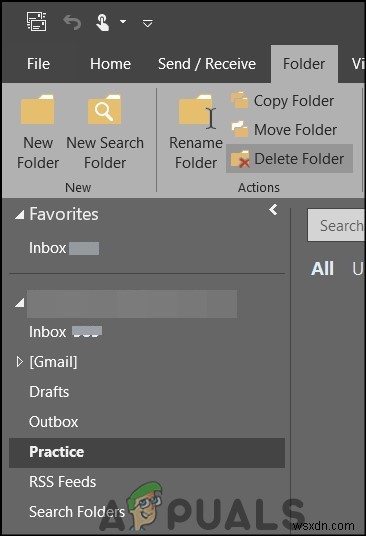366x536 pixels.
Task: Toggle Touch/Mouse mode icon
Action: [x=102, y=22]
